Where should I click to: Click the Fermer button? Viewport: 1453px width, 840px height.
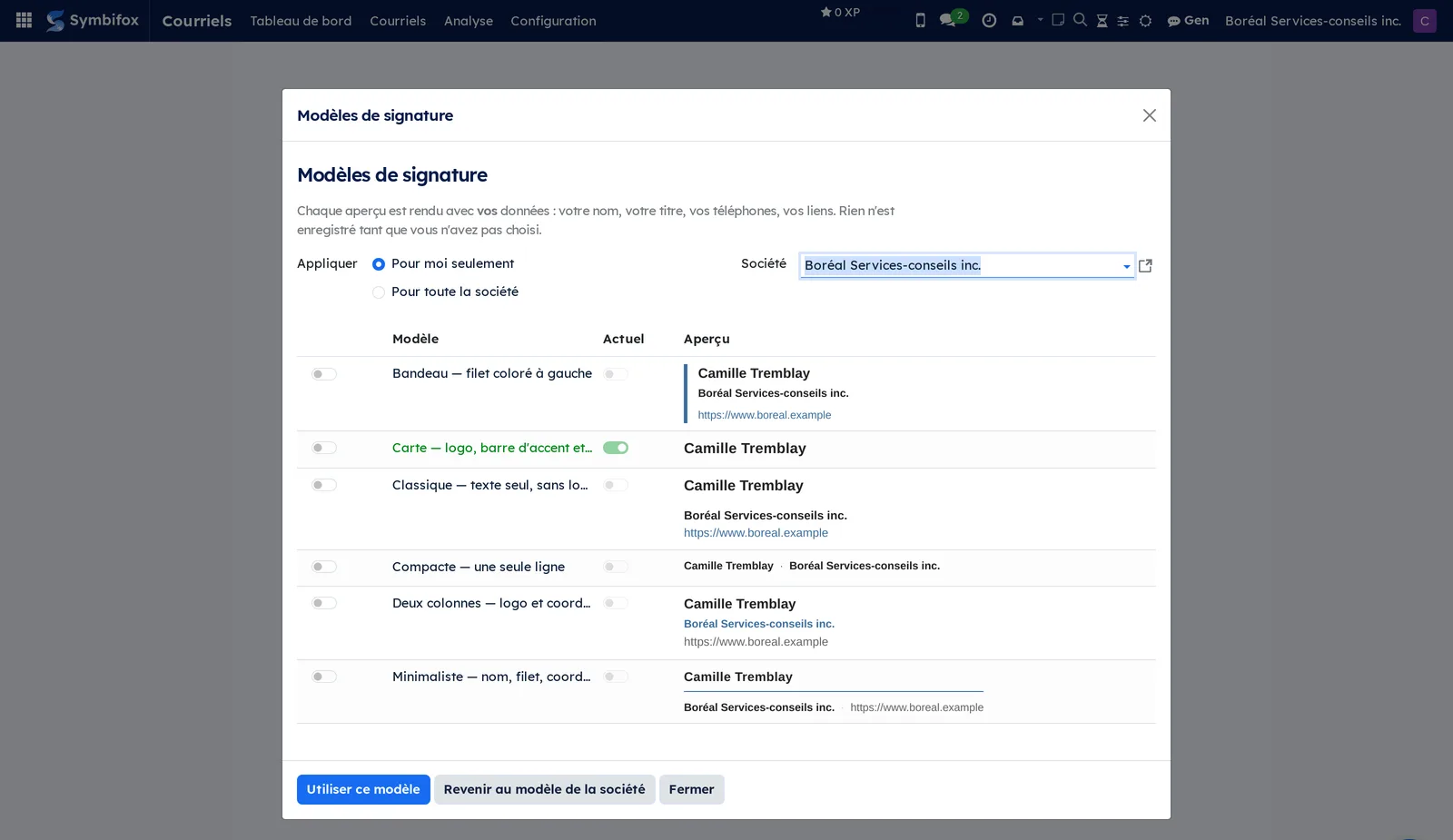691,789
